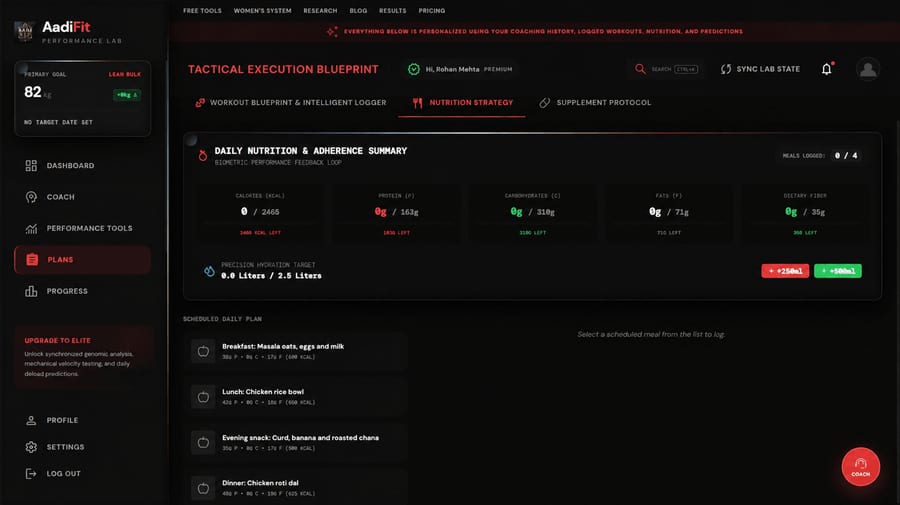The height and width of the screenshot is (505, 900).
Task: Select the Plans clipboard icon
Action: pyautogui.click(x=32, y=260)
